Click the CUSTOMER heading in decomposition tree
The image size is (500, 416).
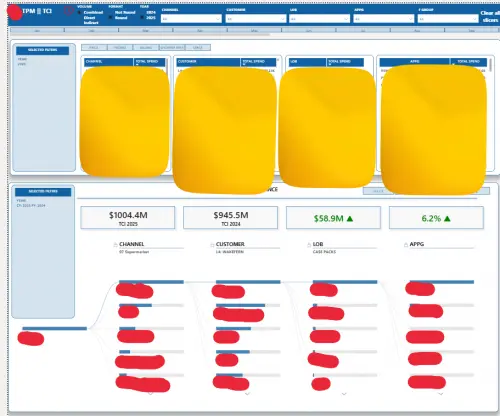[230, 244]
